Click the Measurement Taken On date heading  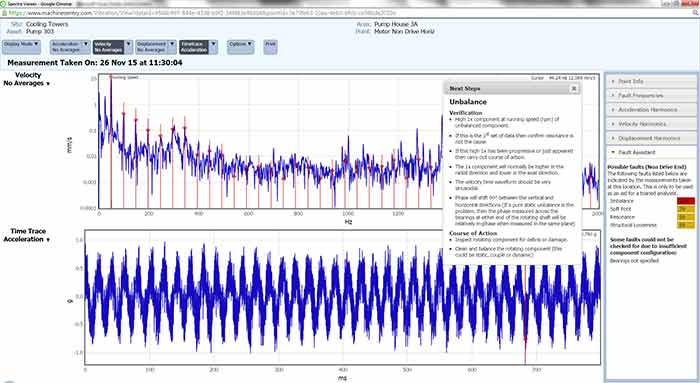click(x=95, y=63)
